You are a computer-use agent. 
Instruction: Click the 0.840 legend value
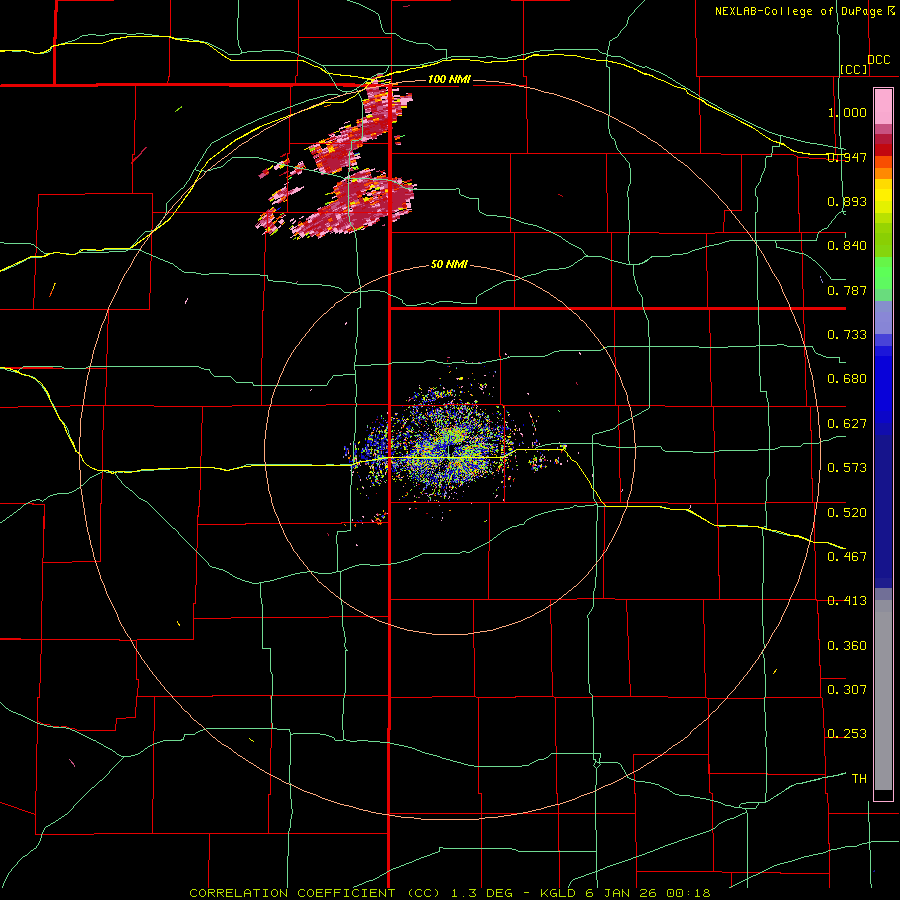pyautogui.click(x=847, y=246)
